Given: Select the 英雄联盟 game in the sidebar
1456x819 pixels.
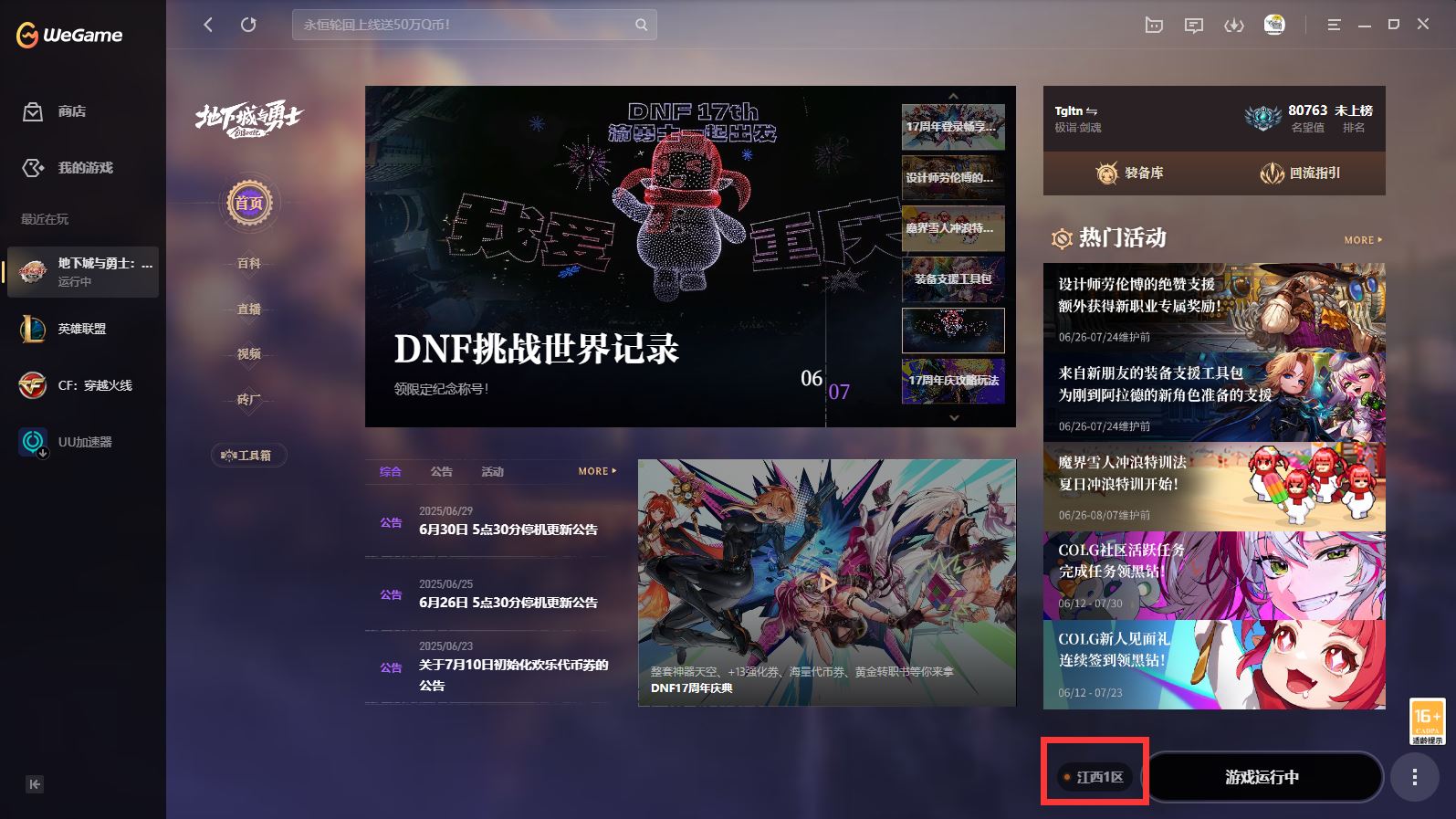Looking at the screenshot, I should [81, 329].
